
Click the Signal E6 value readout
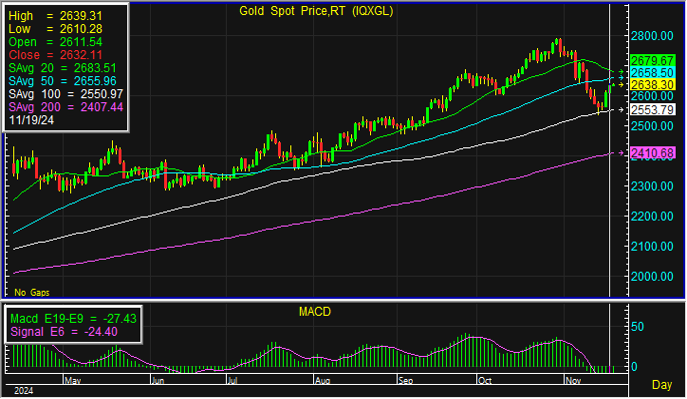[64, 332]
